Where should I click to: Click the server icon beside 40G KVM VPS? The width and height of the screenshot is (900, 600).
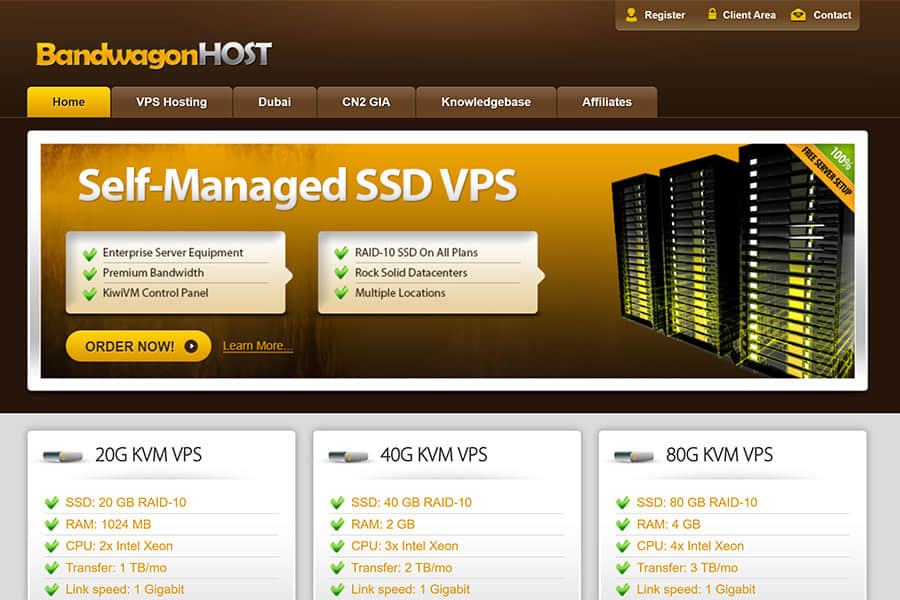pos(348,456)
